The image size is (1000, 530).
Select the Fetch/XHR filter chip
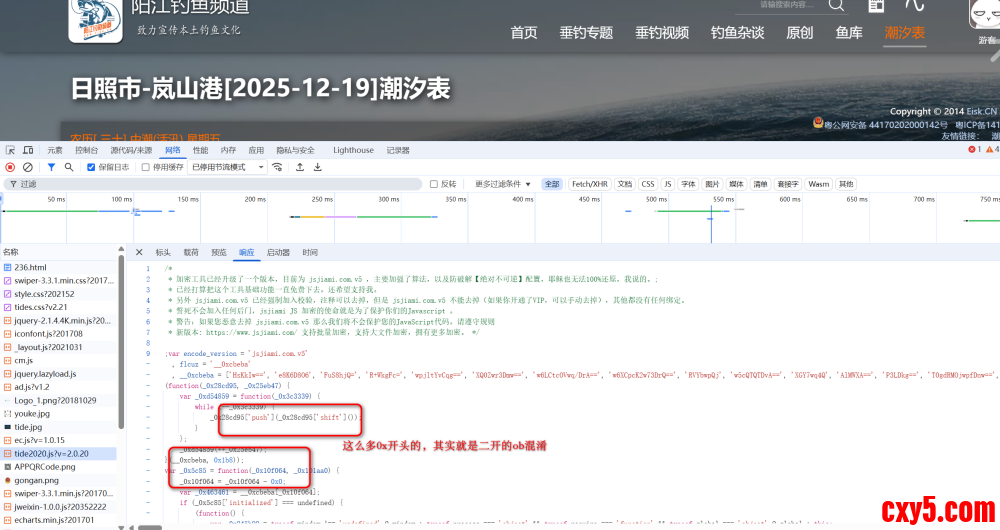click(x=589, y=184)
